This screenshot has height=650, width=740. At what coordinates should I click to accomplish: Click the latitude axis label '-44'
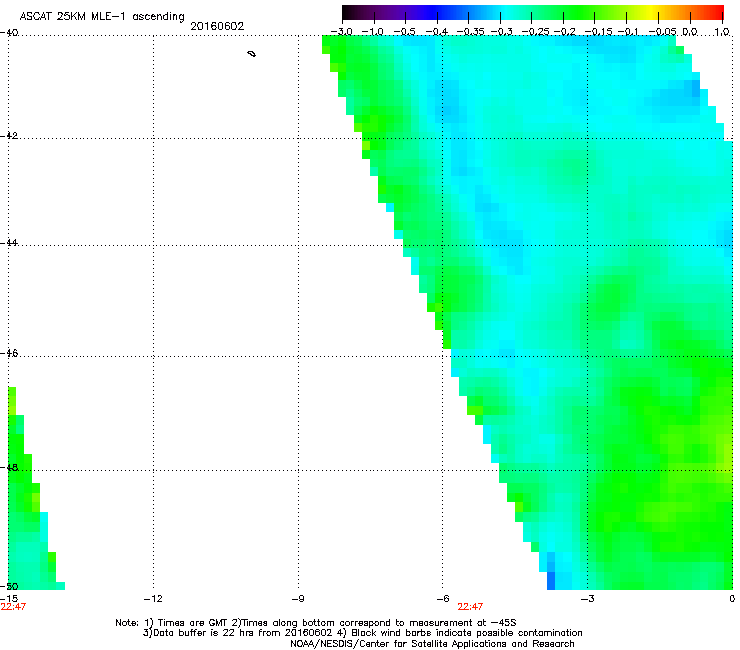pos(9,243)
